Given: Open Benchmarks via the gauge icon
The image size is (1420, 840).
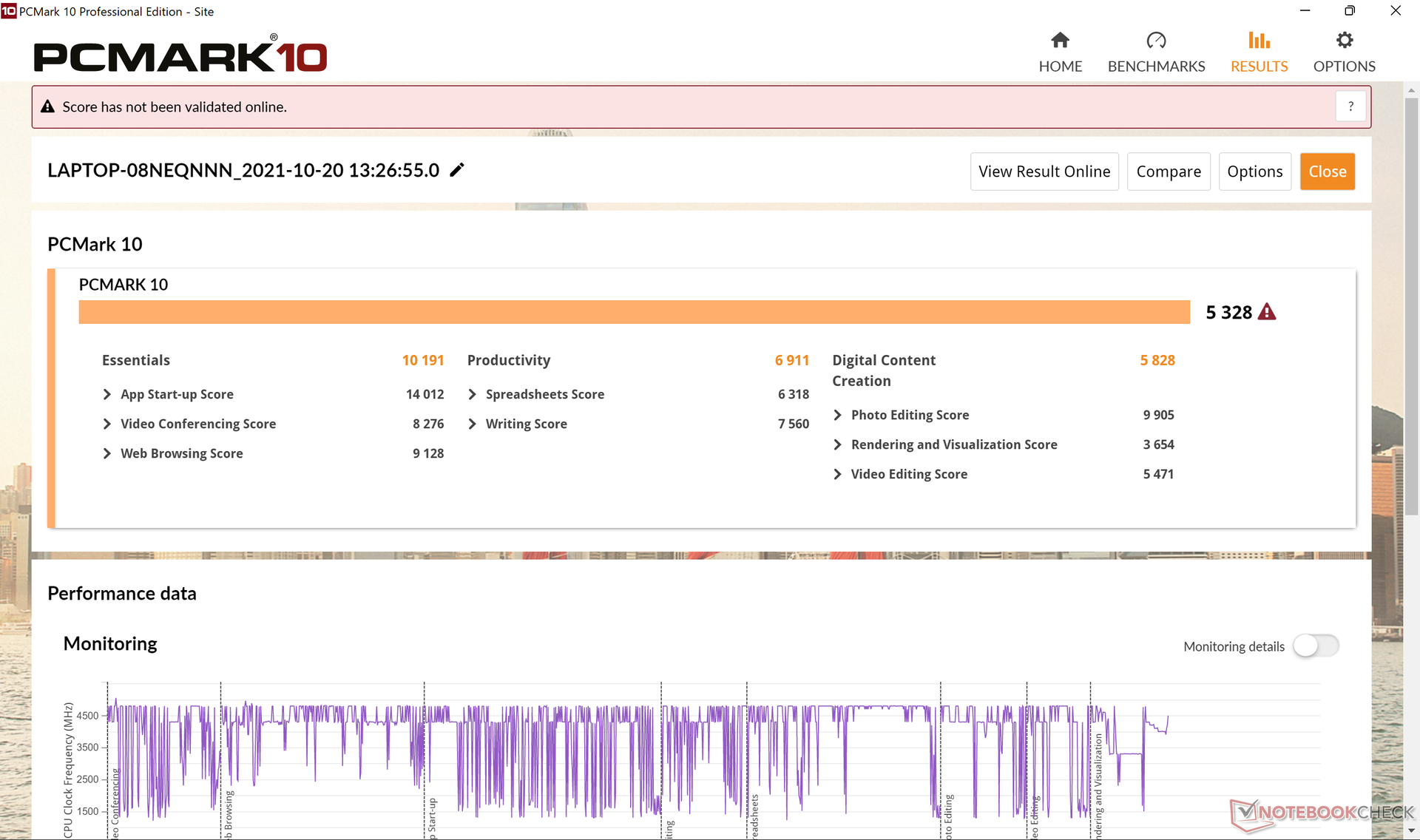Looking at the screenshot, I should coord(1156,40).
